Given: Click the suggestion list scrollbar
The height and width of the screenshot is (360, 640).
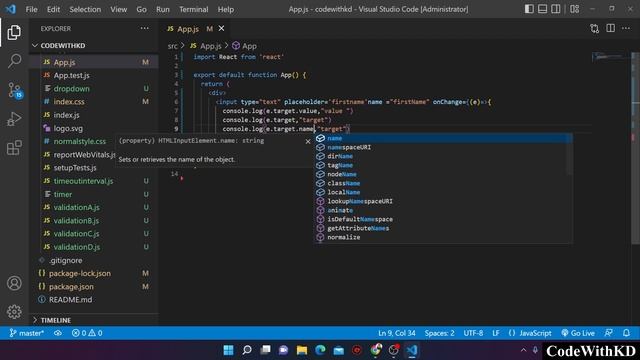Looking at the screenshot, I should point(570,155).
